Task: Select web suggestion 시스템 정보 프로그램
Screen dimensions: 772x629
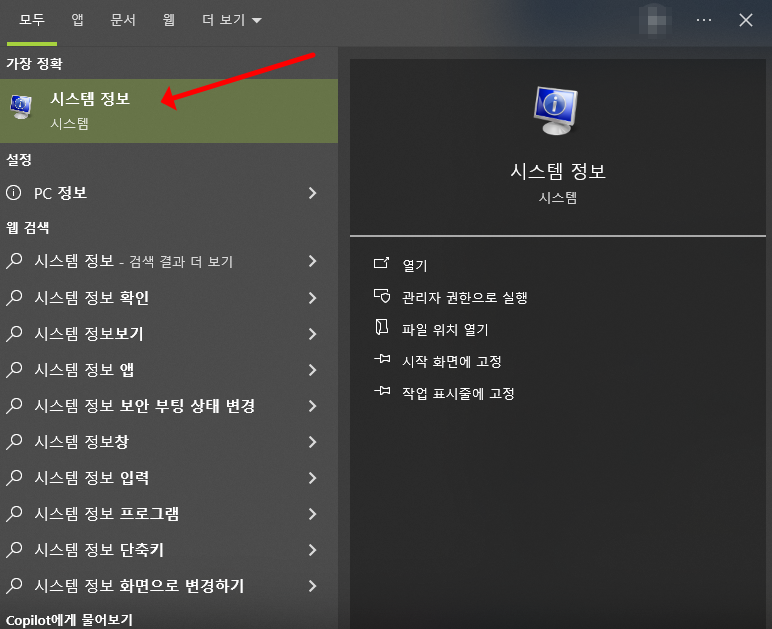Action: tap(169, 513)
